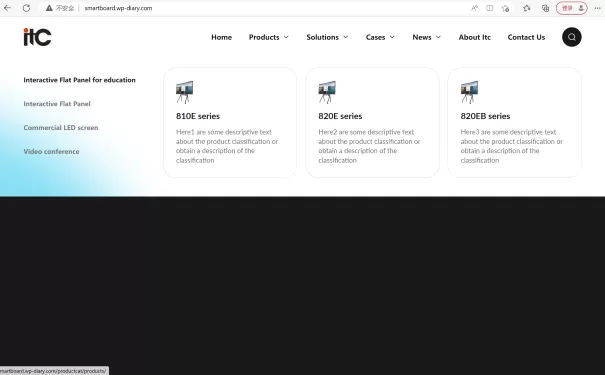Image resolution: width=605 pixels, height=375 pixels.
Task: Open the read aloud icon
Action: (x=474, y=8)
